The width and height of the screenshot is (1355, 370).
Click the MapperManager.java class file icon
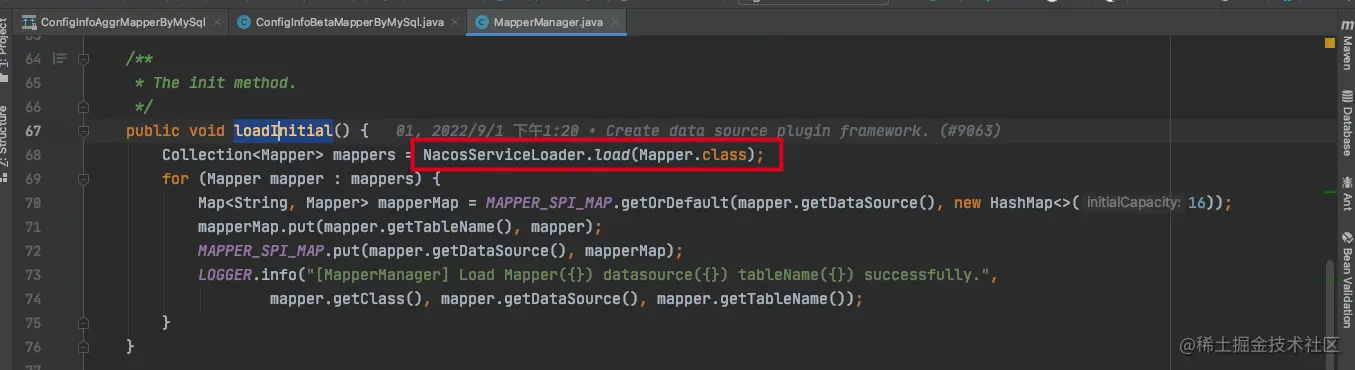(482, 22)
